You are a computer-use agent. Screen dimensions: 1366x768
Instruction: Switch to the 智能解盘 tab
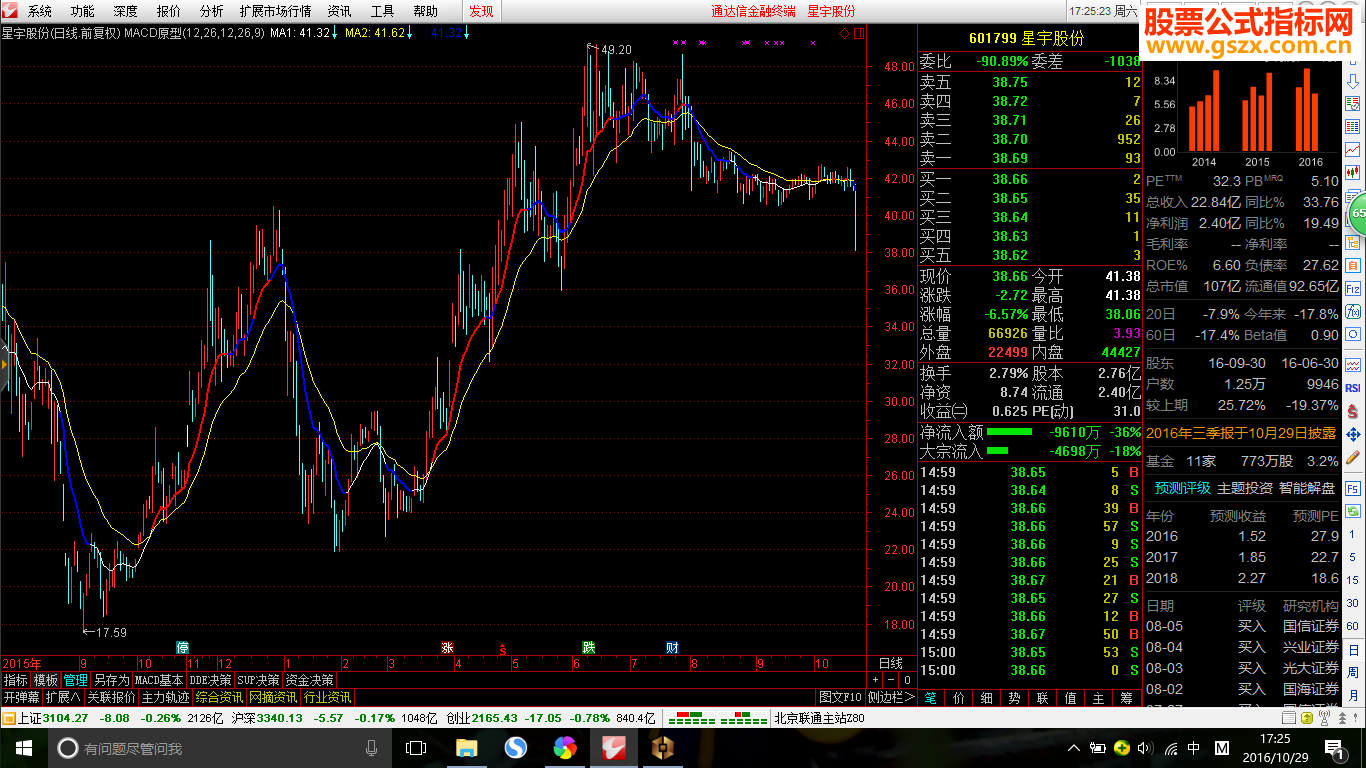(x=1307, y=488)
